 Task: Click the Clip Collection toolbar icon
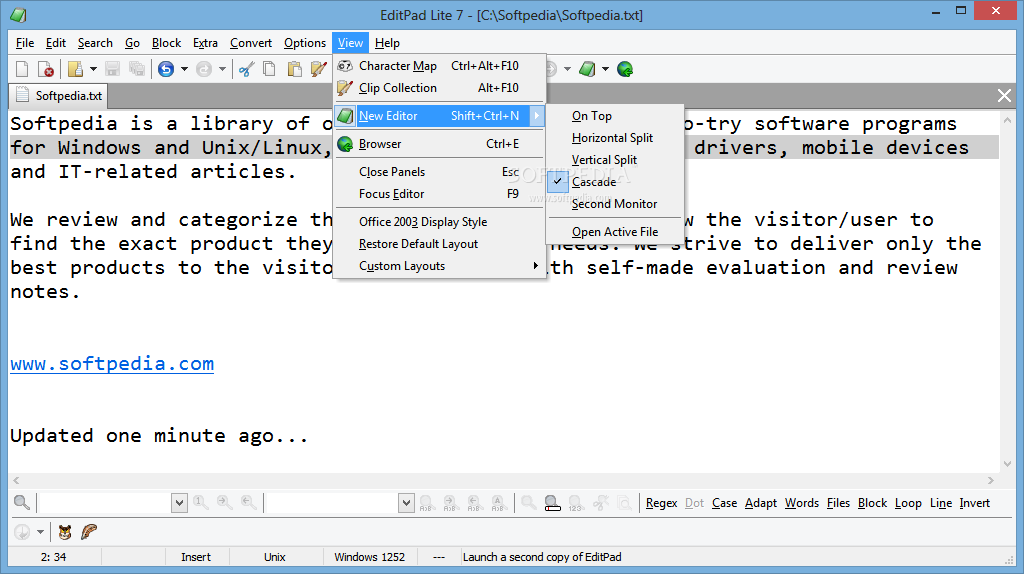pos(319,69)
